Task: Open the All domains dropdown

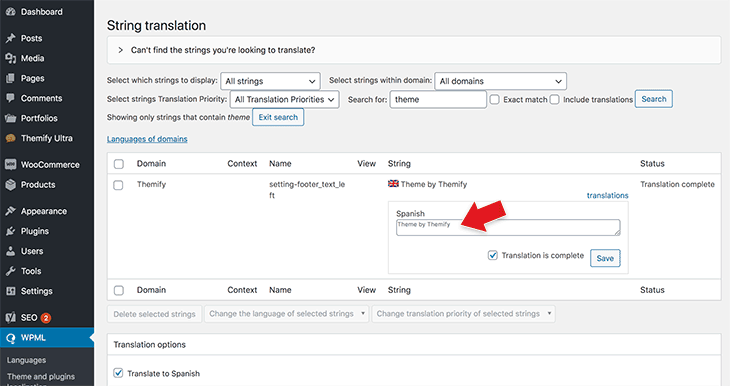Action: 500,81
